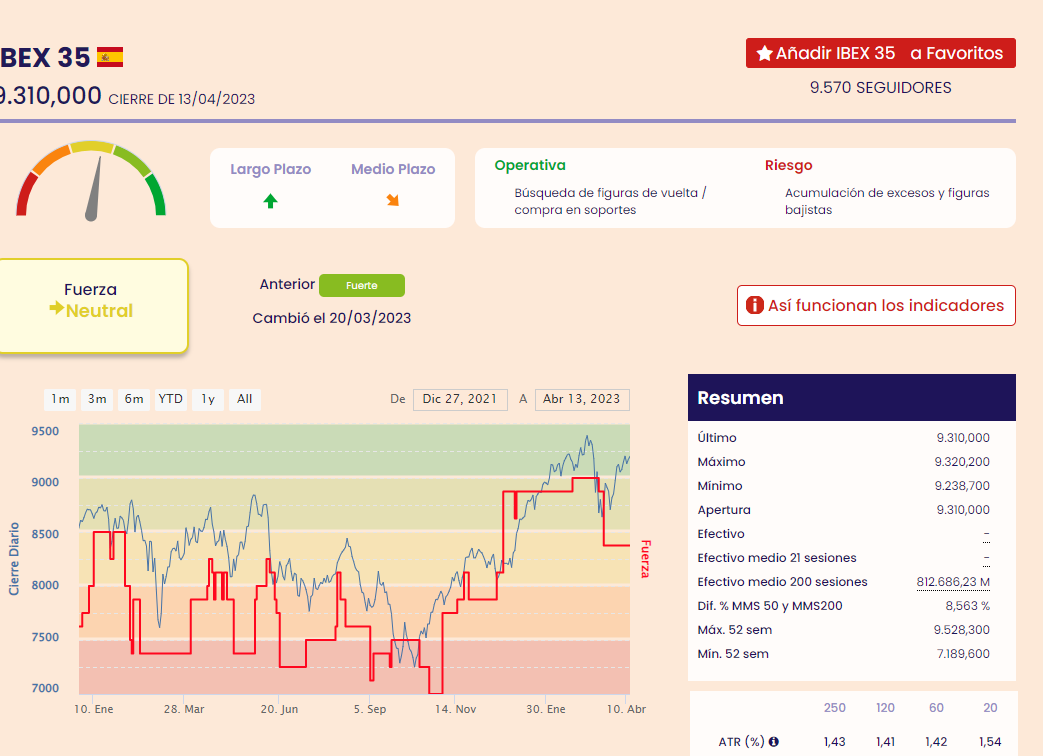Click the red 'Fuerza' axis label

[645, 559]
